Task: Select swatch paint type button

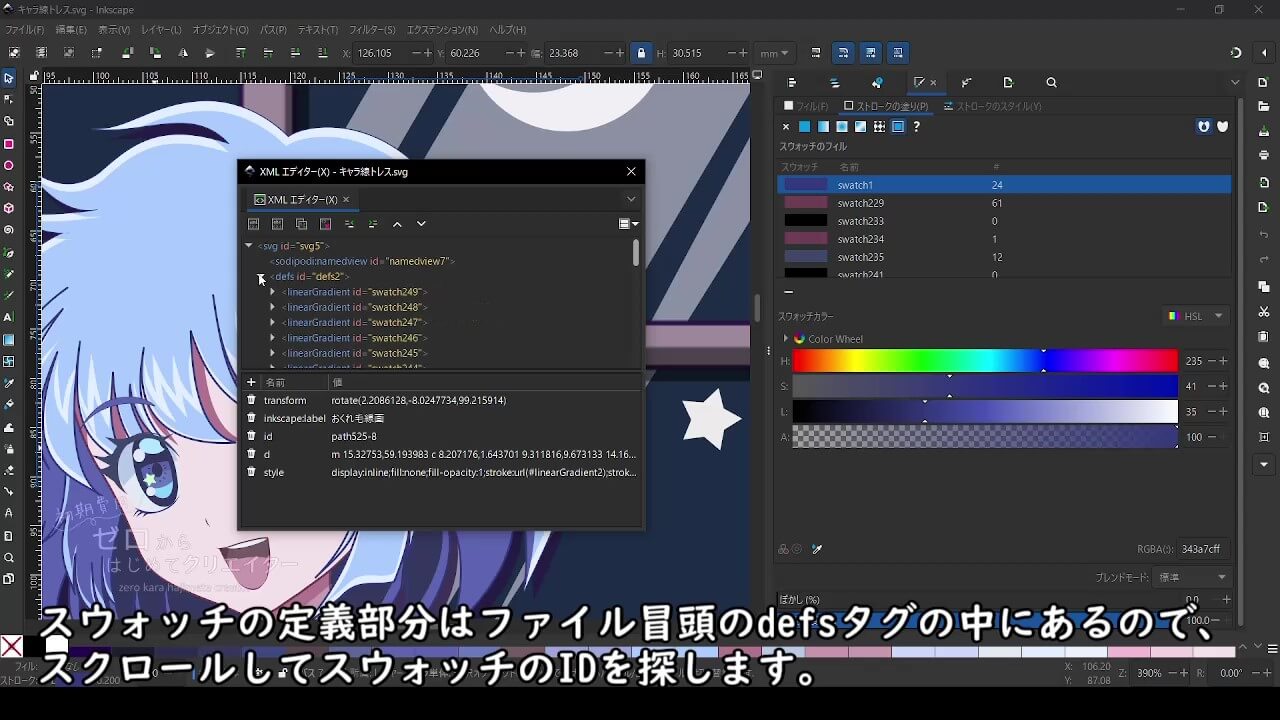Action: (x=898, y=127)
